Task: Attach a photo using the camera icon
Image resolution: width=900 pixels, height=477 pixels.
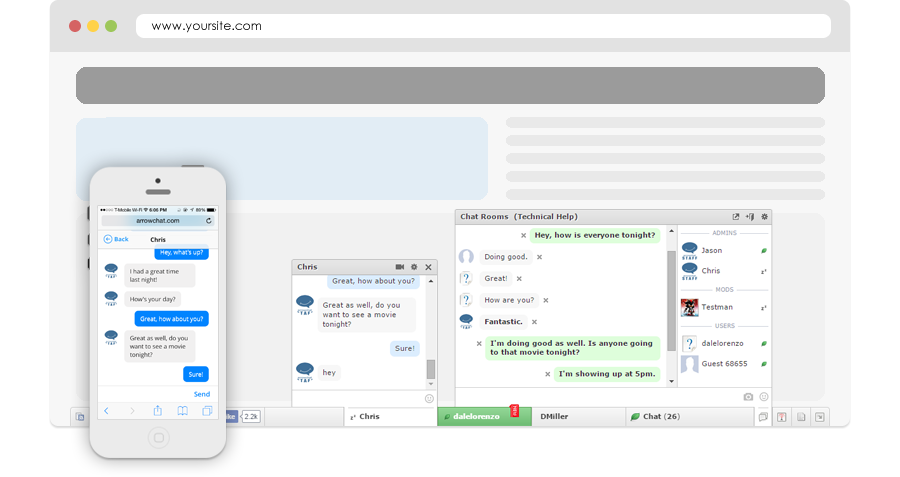Action: tap(748, 397)
